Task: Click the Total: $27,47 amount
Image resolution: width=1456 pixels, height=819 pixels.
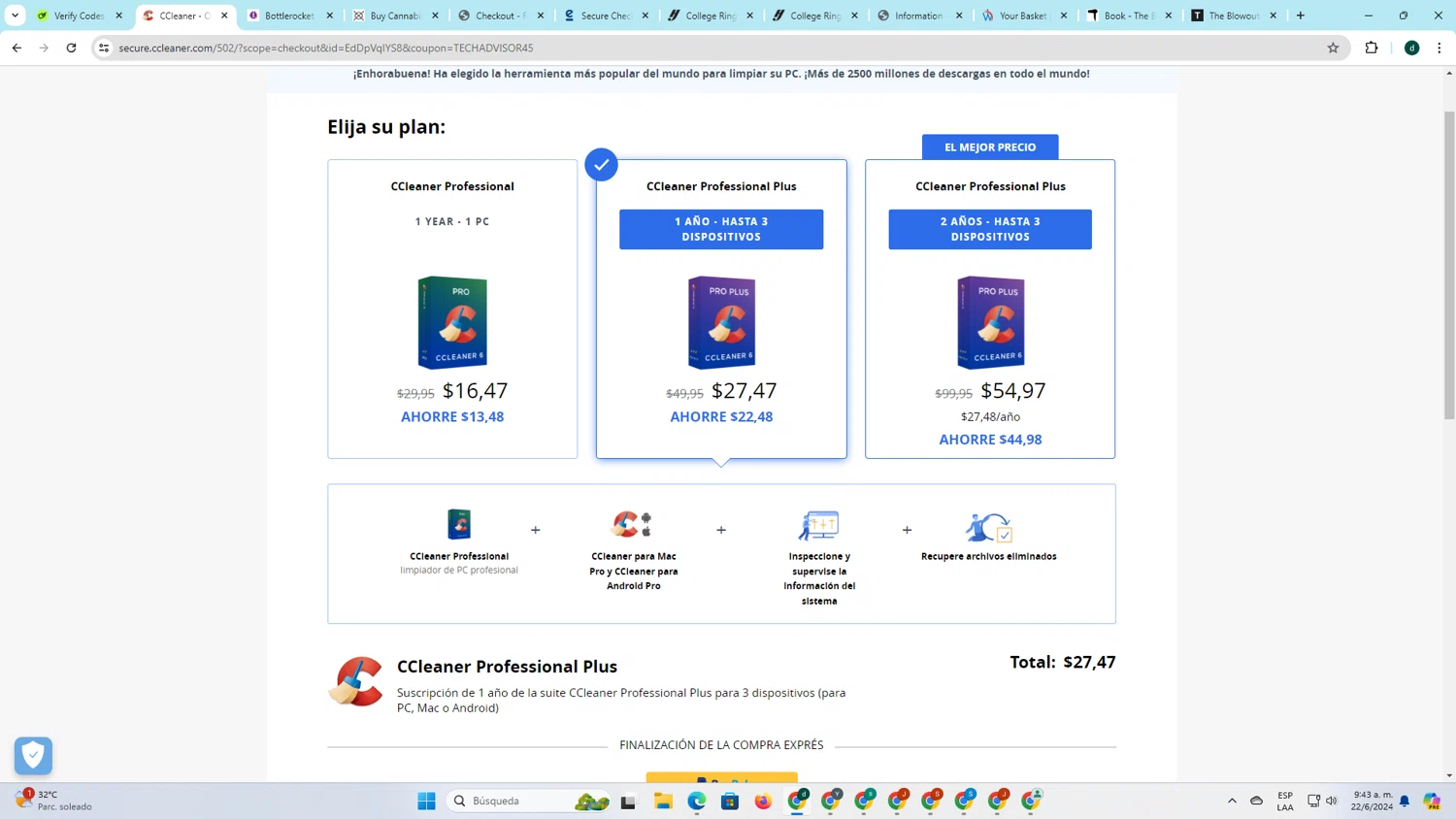Action: point(1063,662)
